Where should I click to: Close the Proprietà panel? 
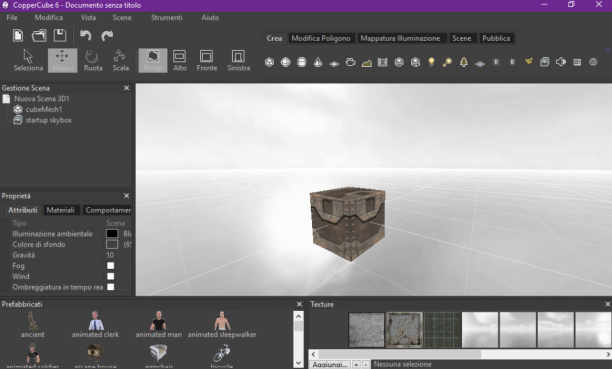point(126,196)
